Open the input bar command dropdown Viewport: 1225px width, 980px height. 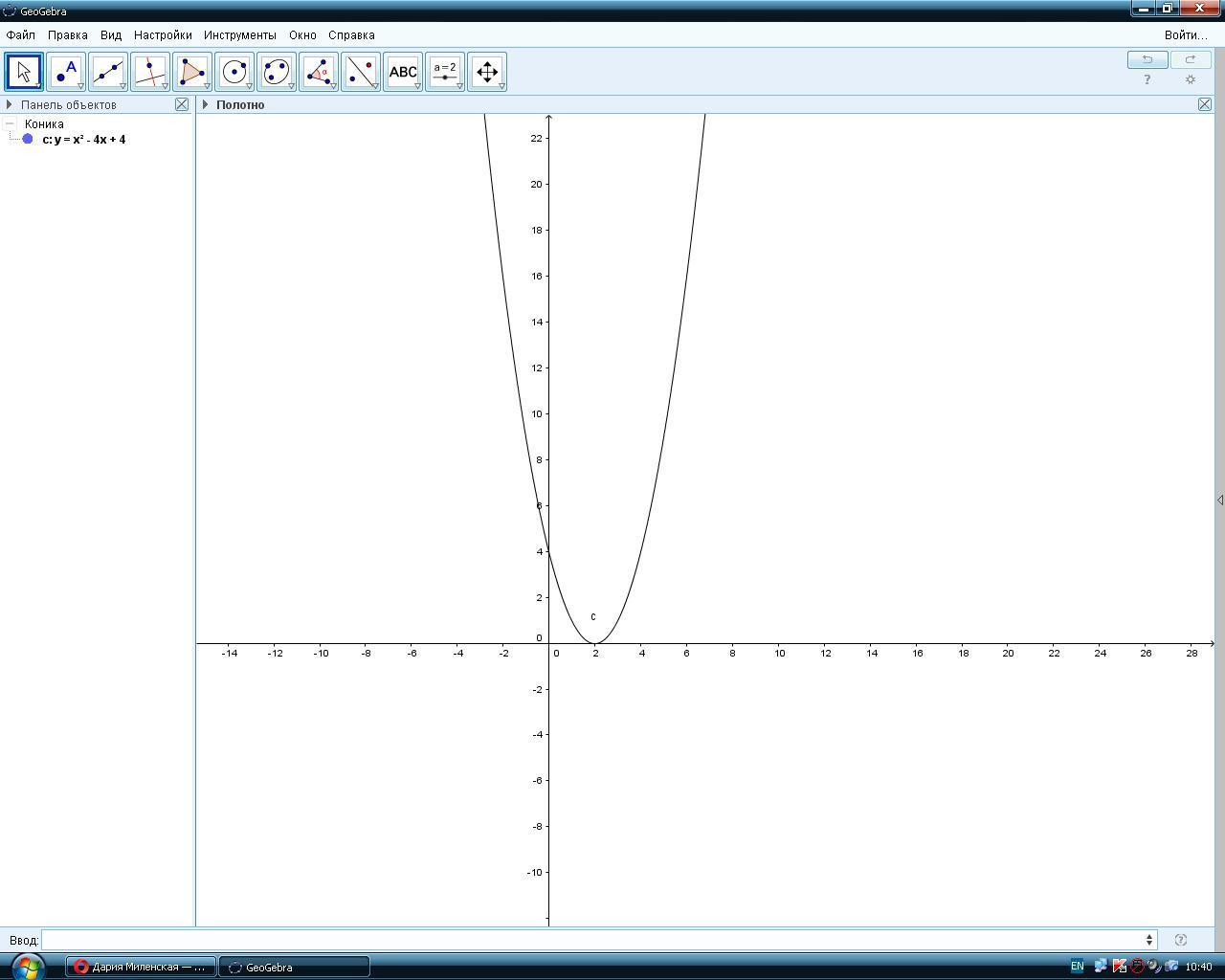coord(1149,940)
